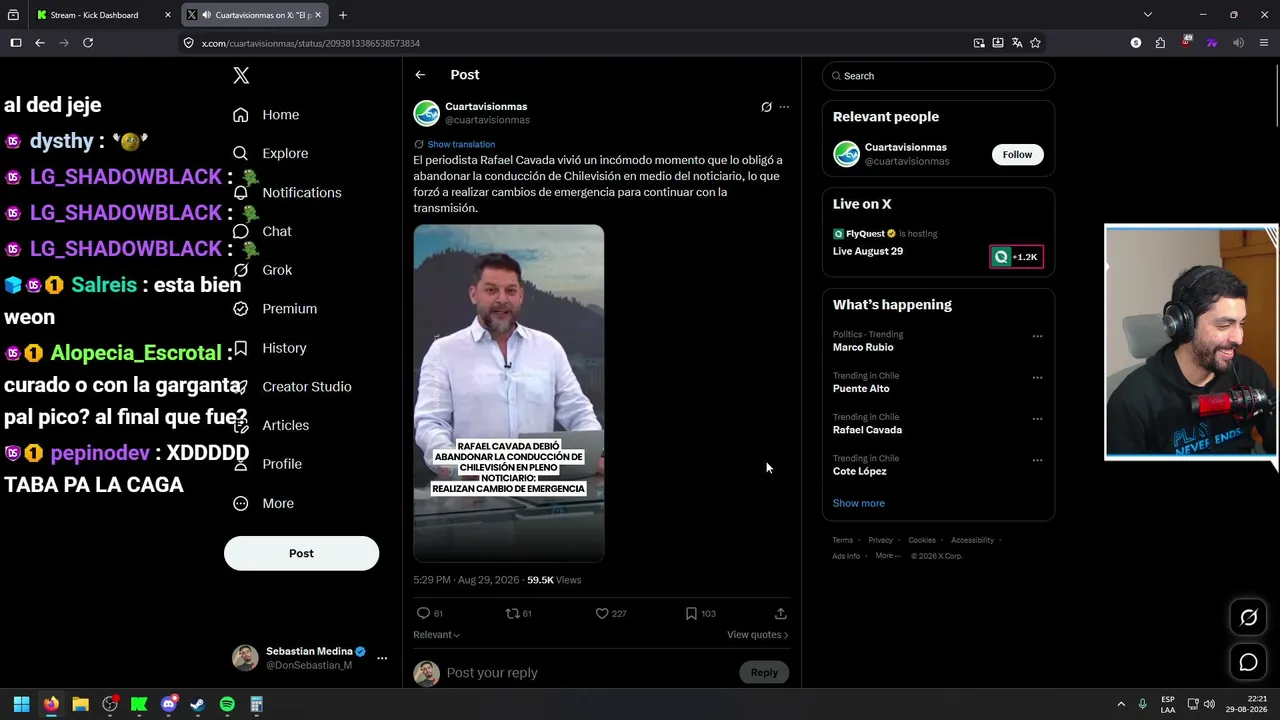Click the X logo in the sidebar
This screenshot has width=1280, height=720.
pos(241,76)
